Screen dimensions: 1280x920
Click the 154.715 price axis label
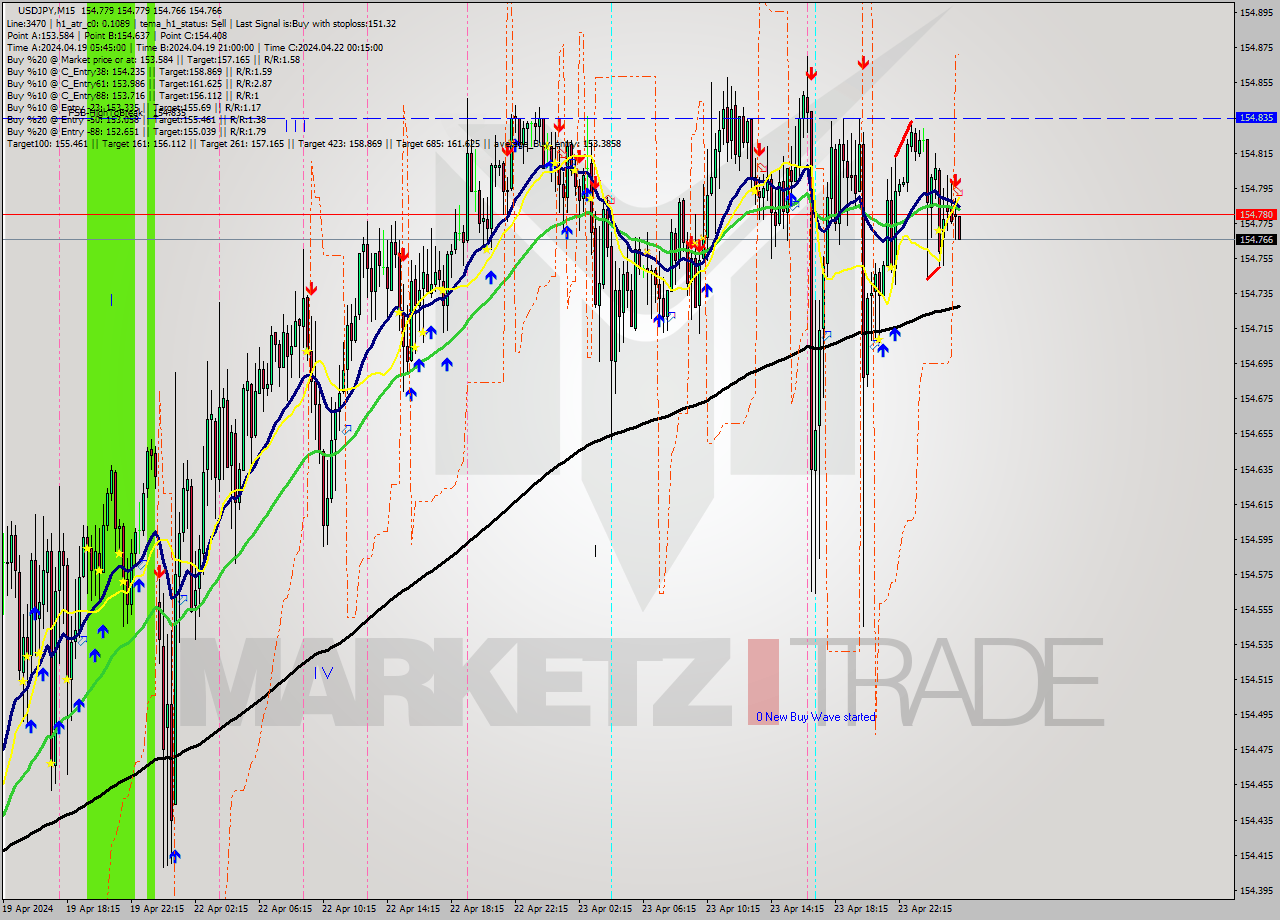[1256, 328]
